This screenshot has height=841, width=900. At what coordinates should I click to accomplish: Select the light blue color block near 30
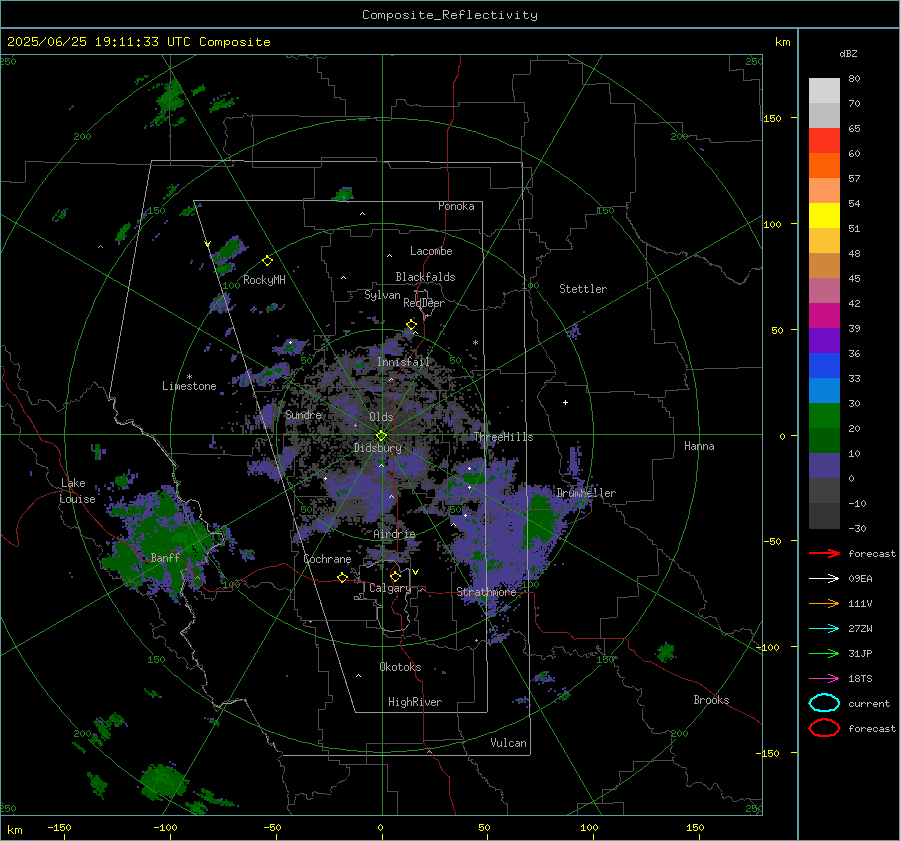tap(824, 390)
